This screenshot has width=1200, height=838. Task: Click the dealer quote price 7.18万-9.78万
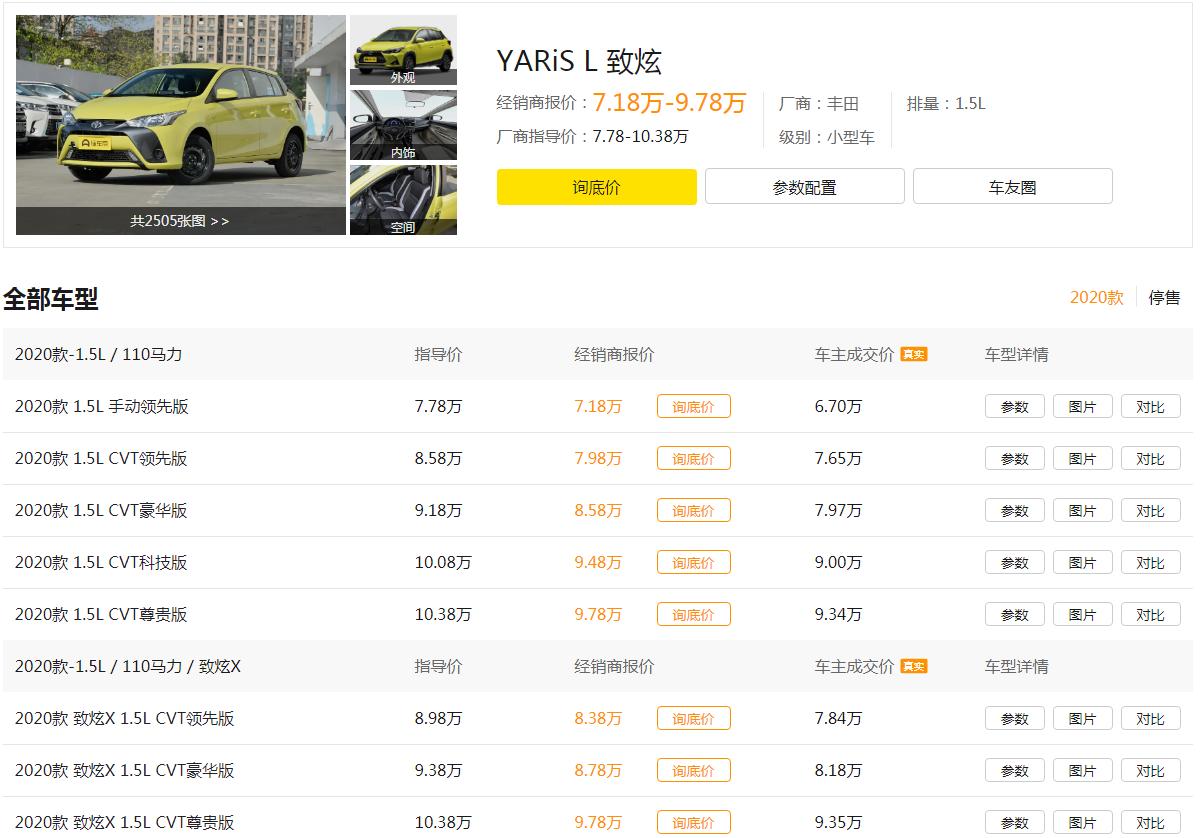(x=668, y=102)
